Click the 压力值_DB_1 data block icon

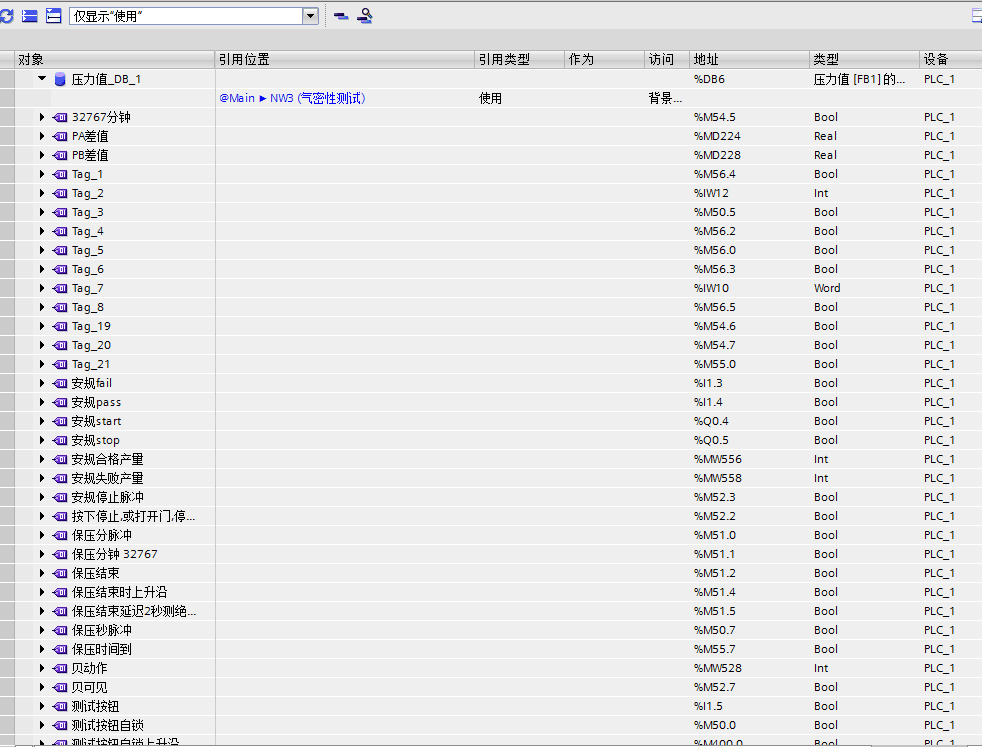[60, 79]
